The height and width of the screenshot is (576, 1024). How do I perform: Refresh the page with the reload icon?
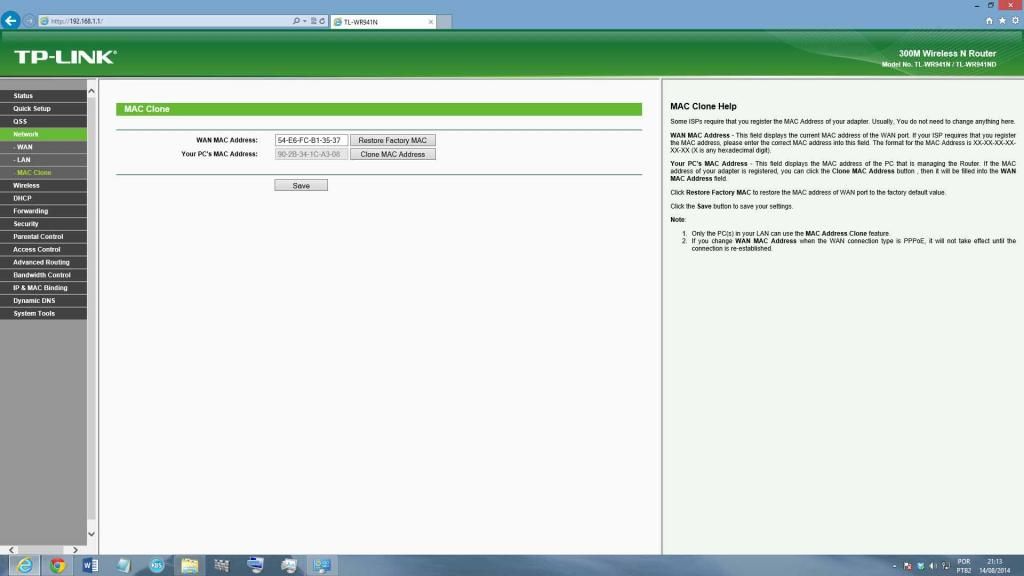pos(322,21)
